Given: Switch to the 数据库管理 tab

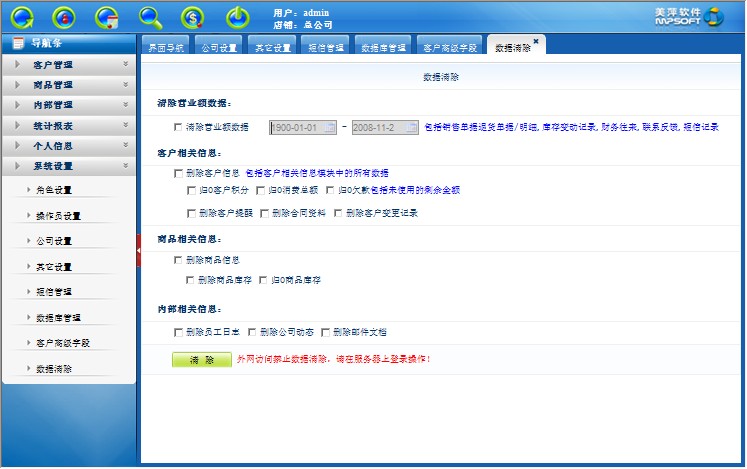Looking at the screenshot, I should [382, 48].
